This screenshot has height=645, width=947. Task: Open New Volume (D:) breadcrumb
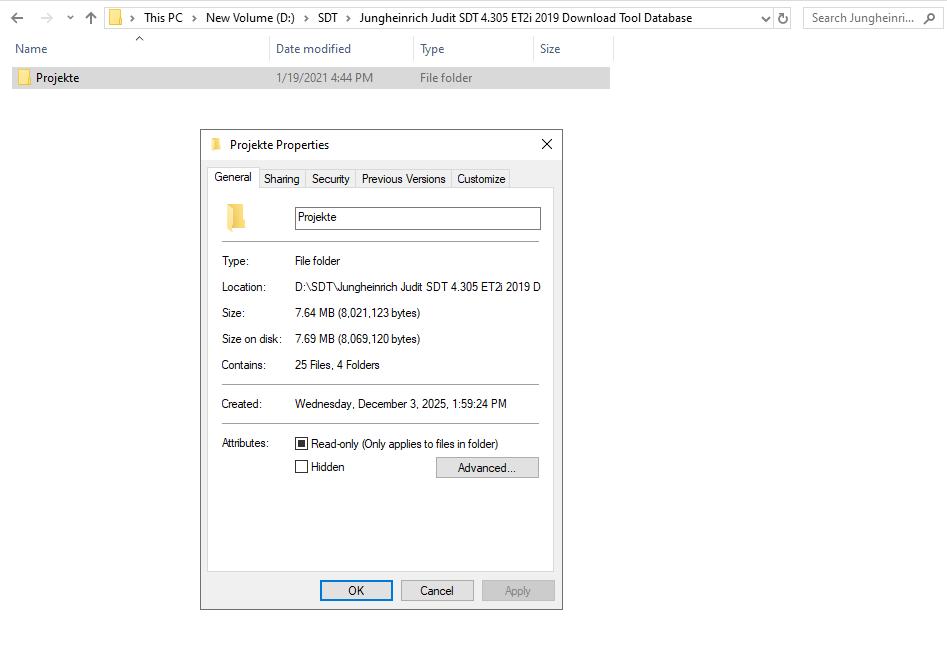pyautogui.click(x=250, y=18)
